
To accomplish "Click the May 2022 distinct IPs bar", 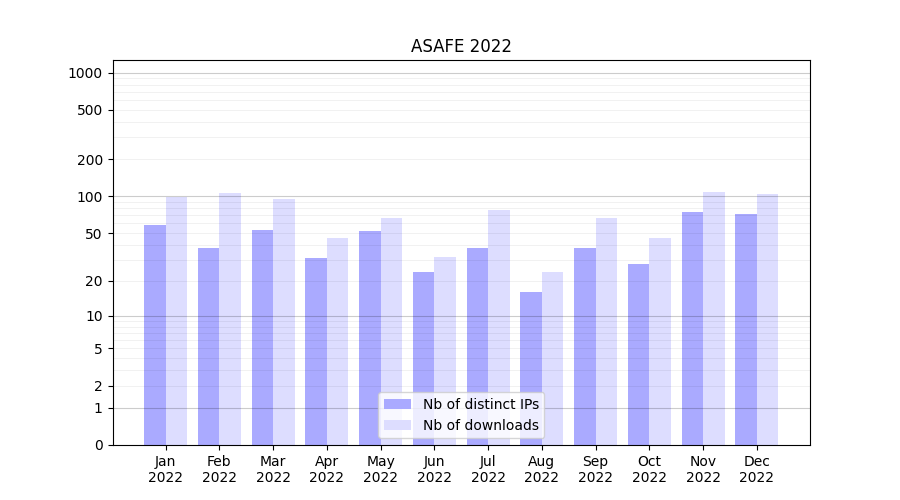I will 370,338.
